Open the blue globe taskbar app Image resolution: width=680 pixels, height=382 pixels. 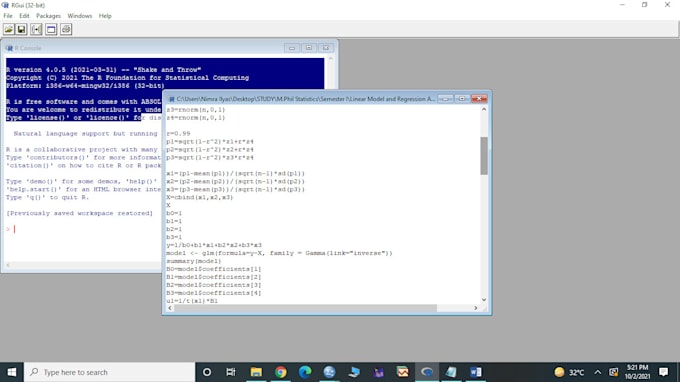tap(329, 372)
